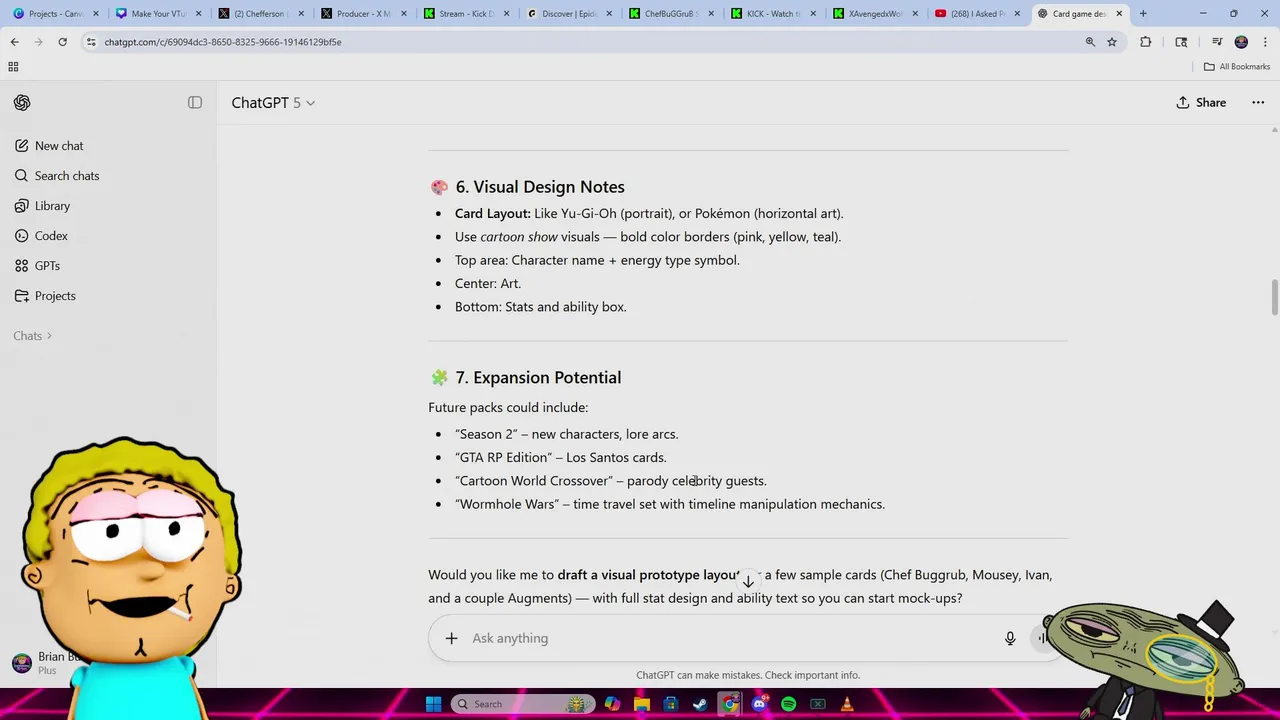Click the "GTA RP Edition" bullet text
Viewport: 1280px width, 720px height.
tap(561, 458)
